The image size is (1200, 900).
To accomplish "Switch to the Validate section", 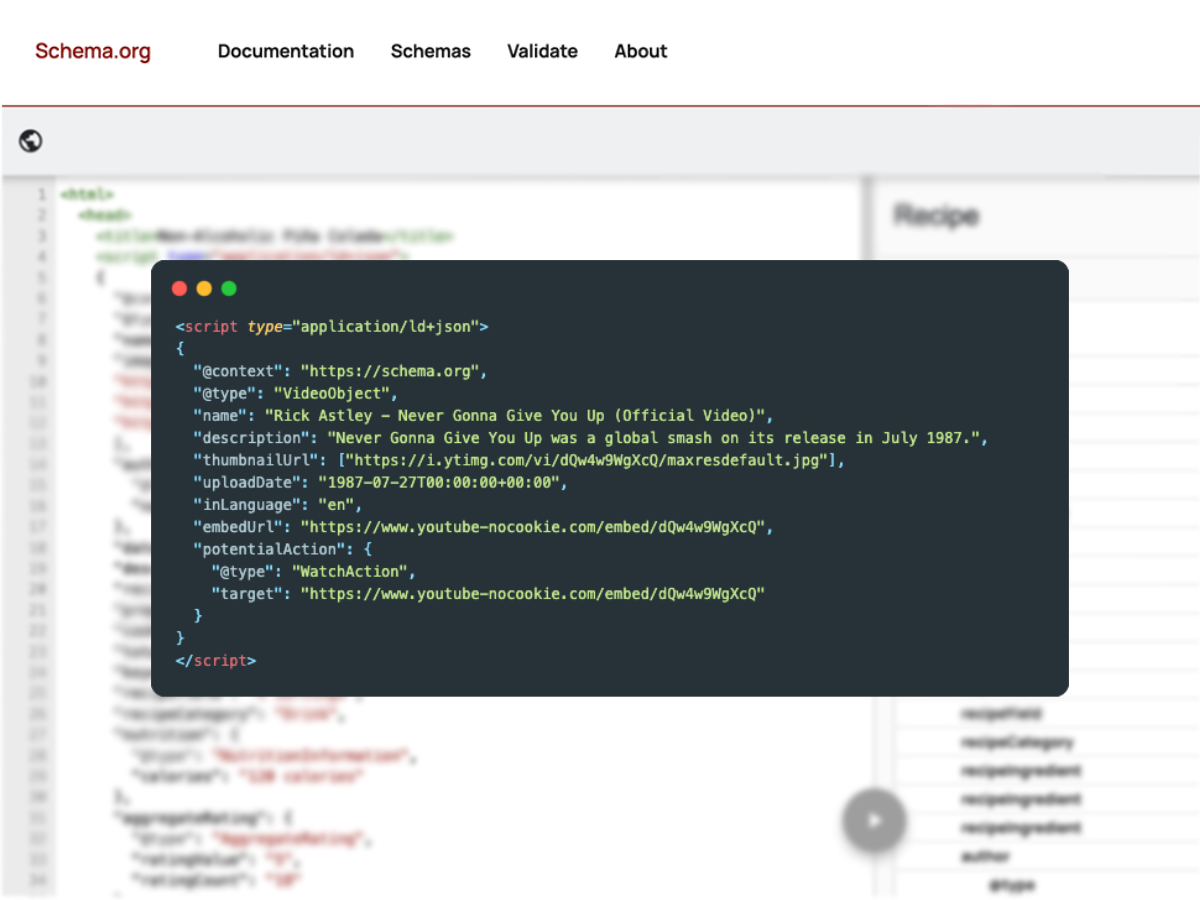I will 542,51.
